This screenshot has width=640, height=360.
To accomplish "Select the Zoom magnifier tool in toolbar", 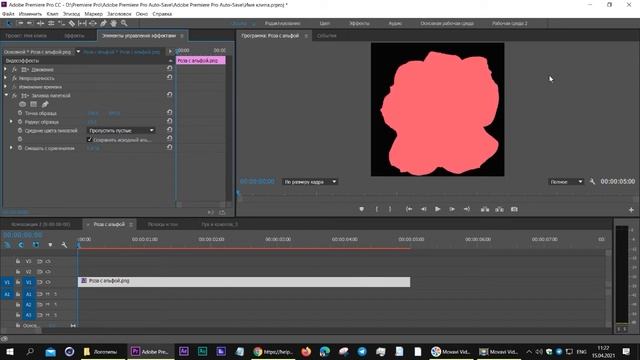I will [124, 24].
